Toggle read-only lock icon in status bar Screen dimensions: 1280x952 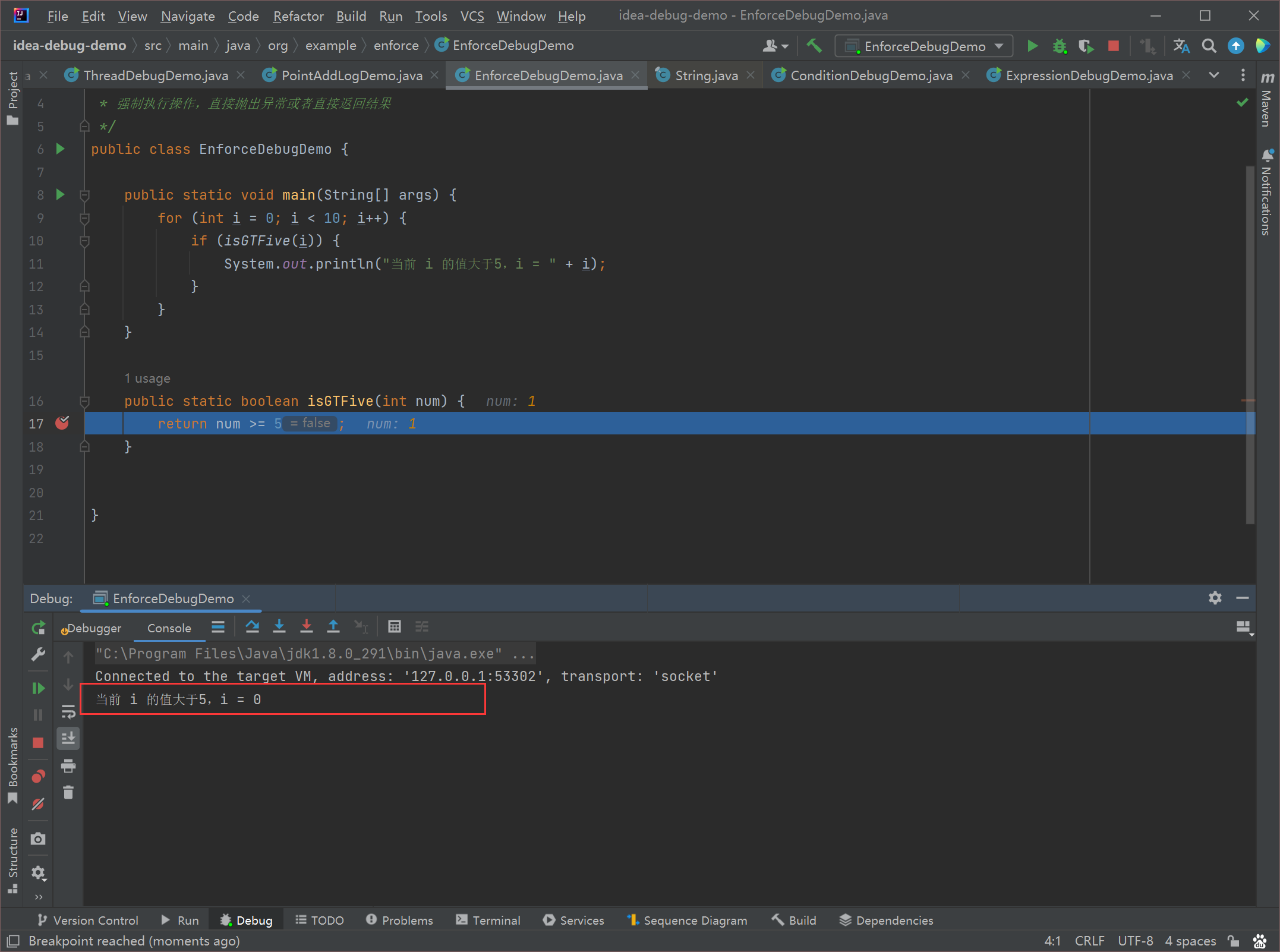(x=1234, y=941)
